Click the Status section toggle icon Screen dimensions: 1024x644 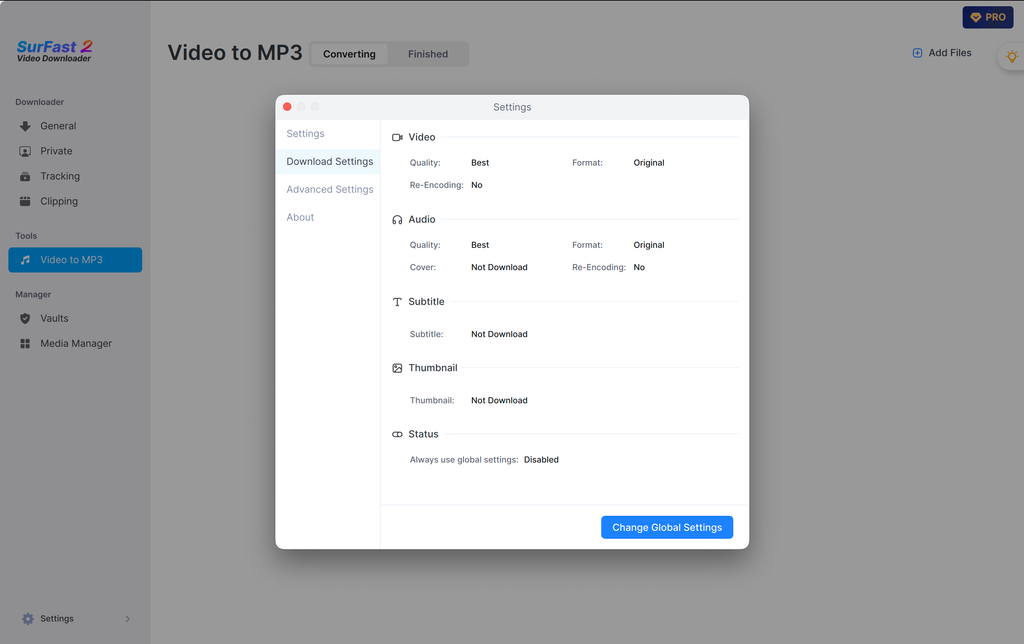397,434
